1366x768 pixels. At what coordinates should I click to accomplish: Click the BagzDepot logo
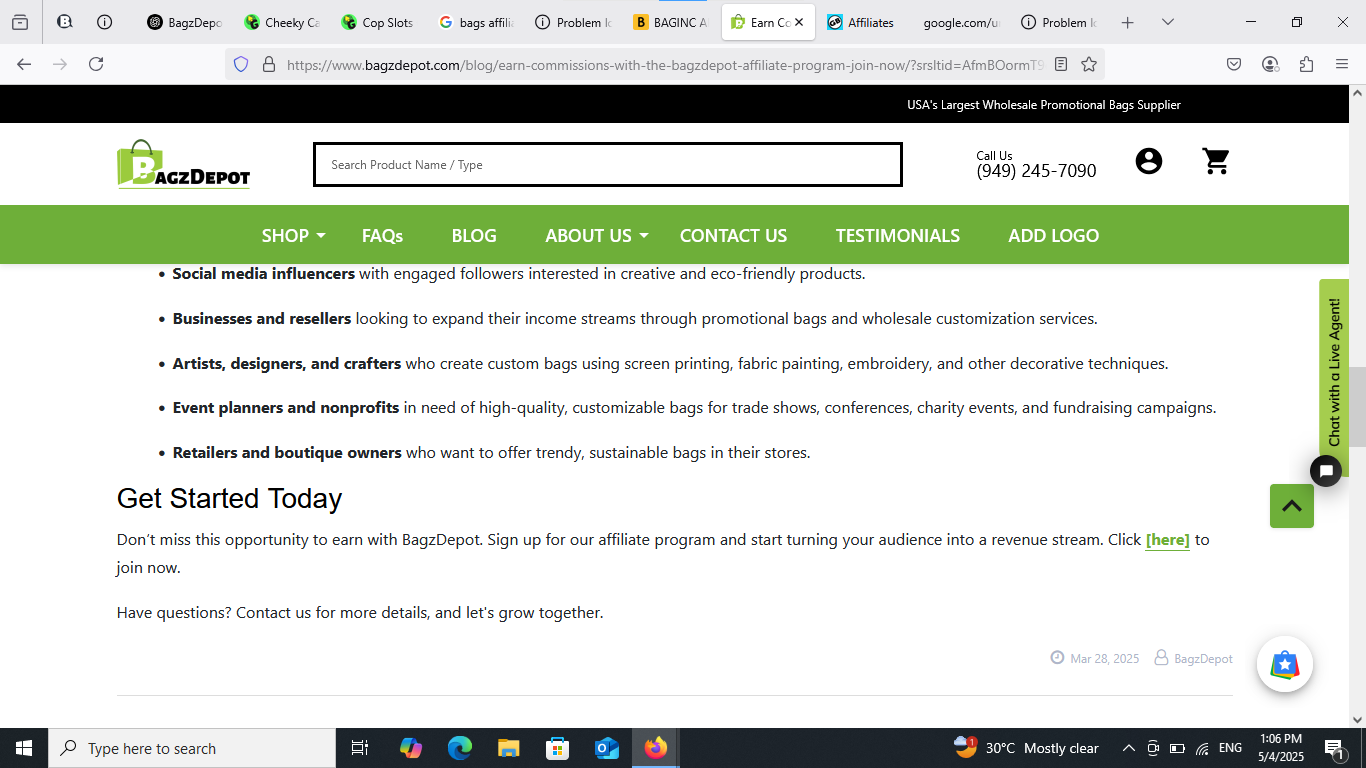point(183,164)
